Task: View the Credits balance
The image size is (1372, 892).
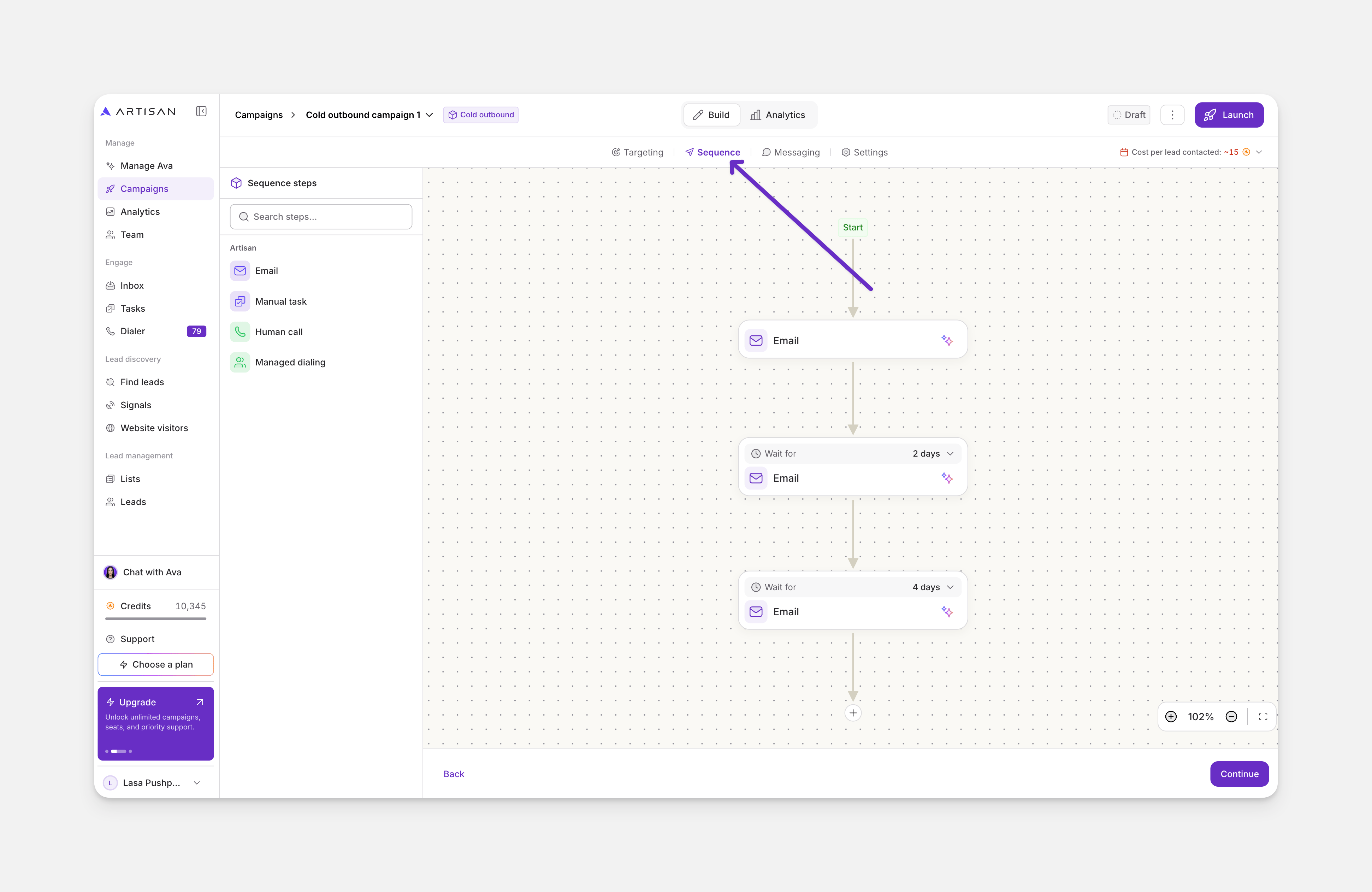Action: click(156, 606)
